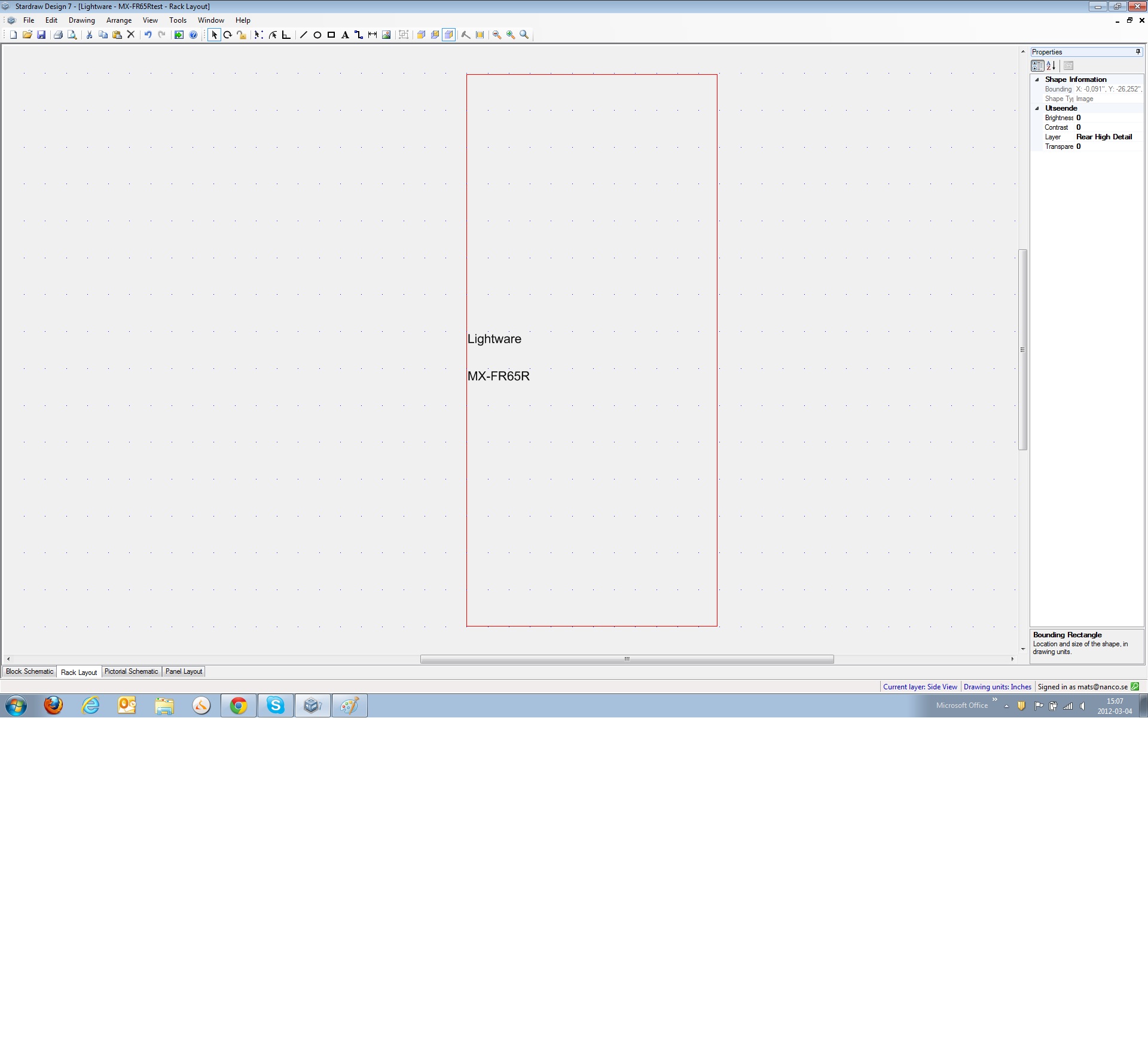This screenshot has width=1148, height=1057.
Task: Open the Layer value Rear High Detail
Action: (1104, 137)
